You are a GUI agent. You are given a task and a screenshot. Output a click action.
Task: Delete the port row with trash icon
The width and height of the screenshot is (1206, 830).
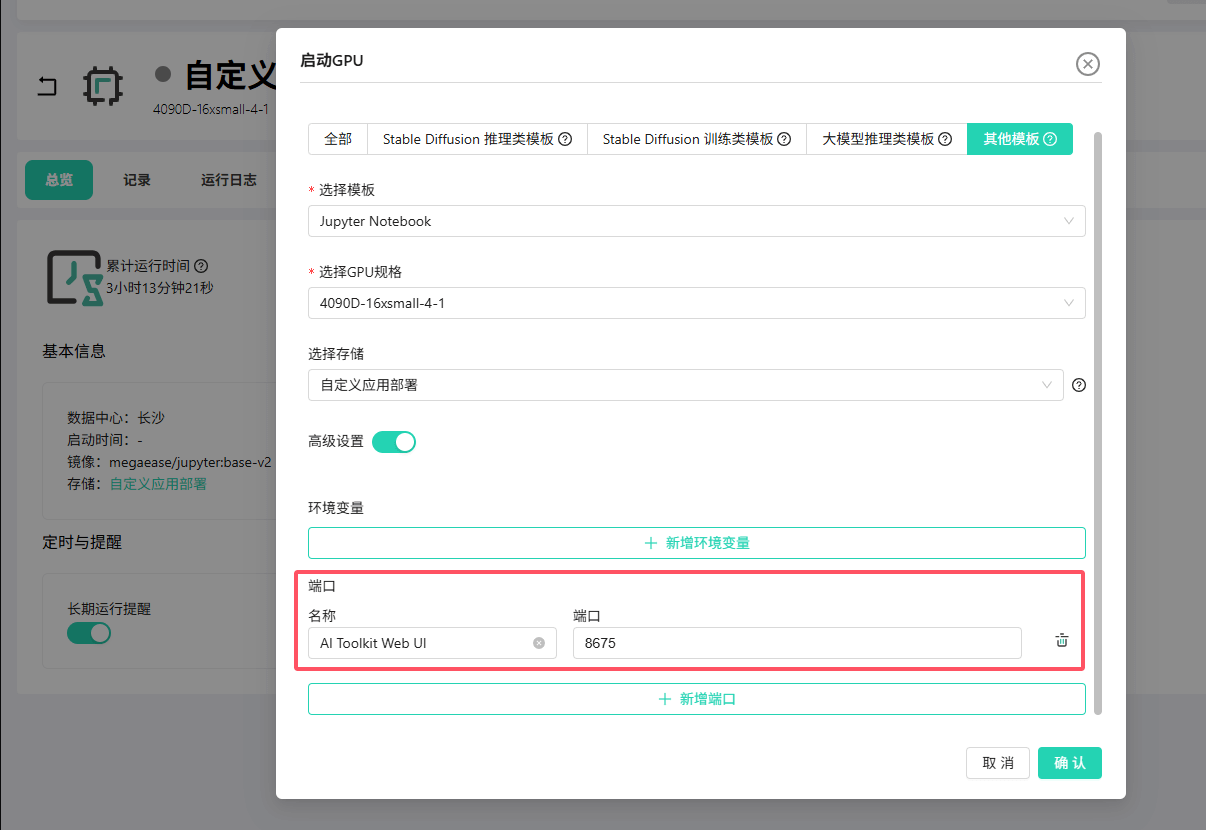[1062, 641]
